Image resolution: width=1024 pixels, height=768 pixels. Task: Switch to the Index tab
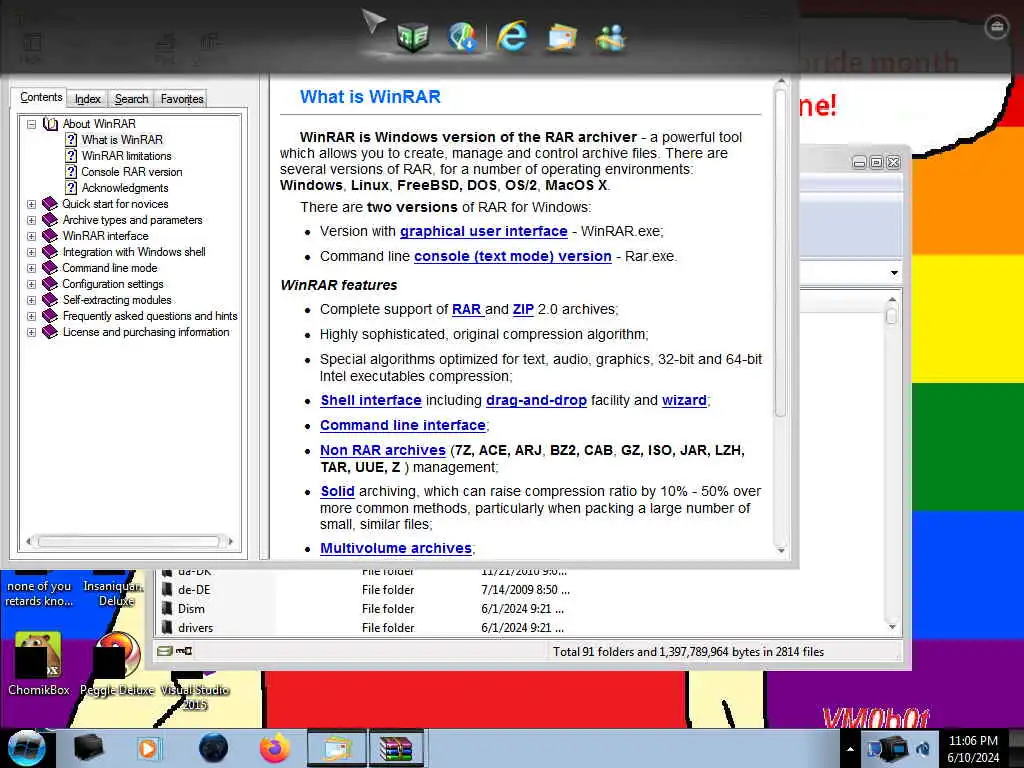(x=88, y=99)
